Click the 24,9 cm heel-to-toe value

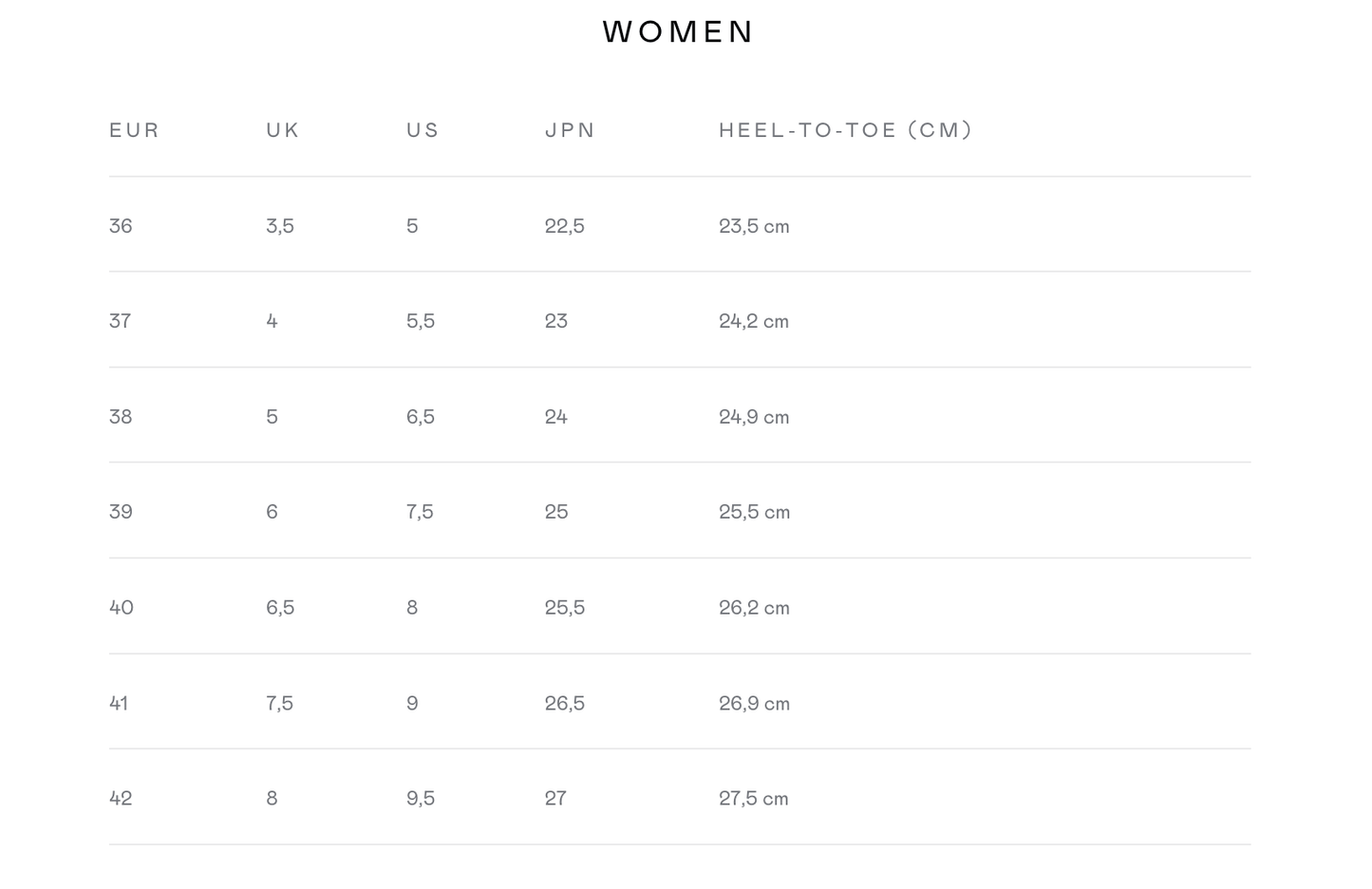coord(754,417)
